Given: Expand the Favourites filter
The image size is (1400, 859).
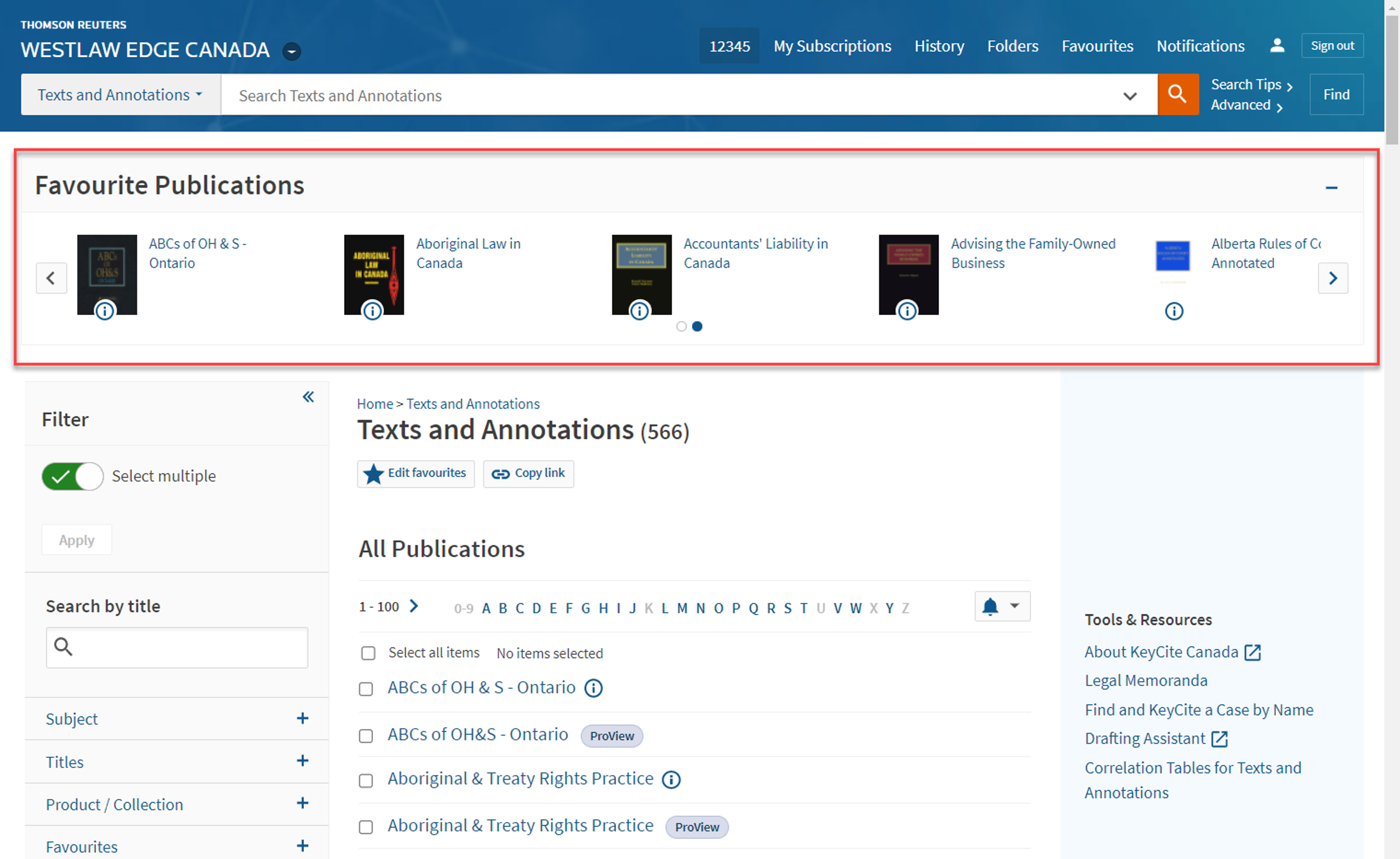Looking at the screenshot, I should pos(177,846).
